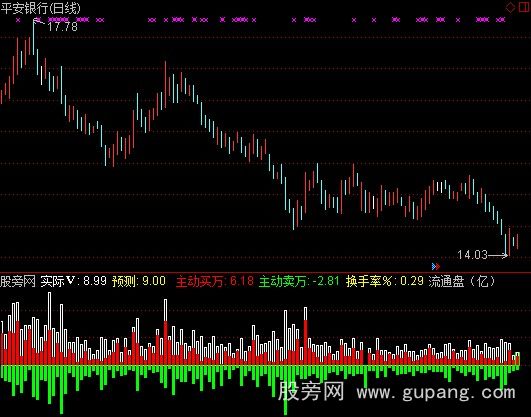Click the 流通盘（亿） label
This screenshot has height=417, width=531.
(x=462, y=281)
